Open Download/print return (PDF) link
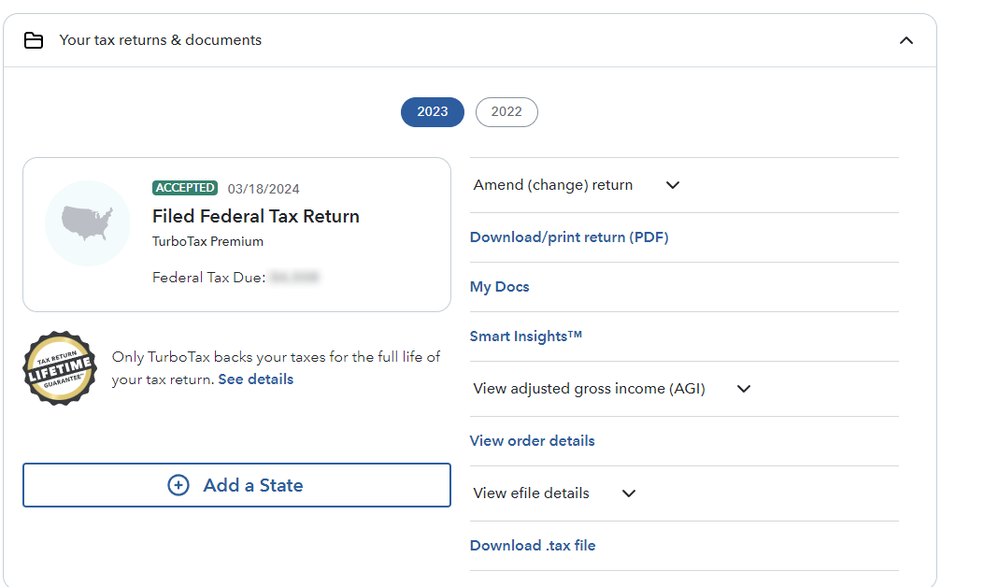Screen dimensions: 998x587 point(569,237)
